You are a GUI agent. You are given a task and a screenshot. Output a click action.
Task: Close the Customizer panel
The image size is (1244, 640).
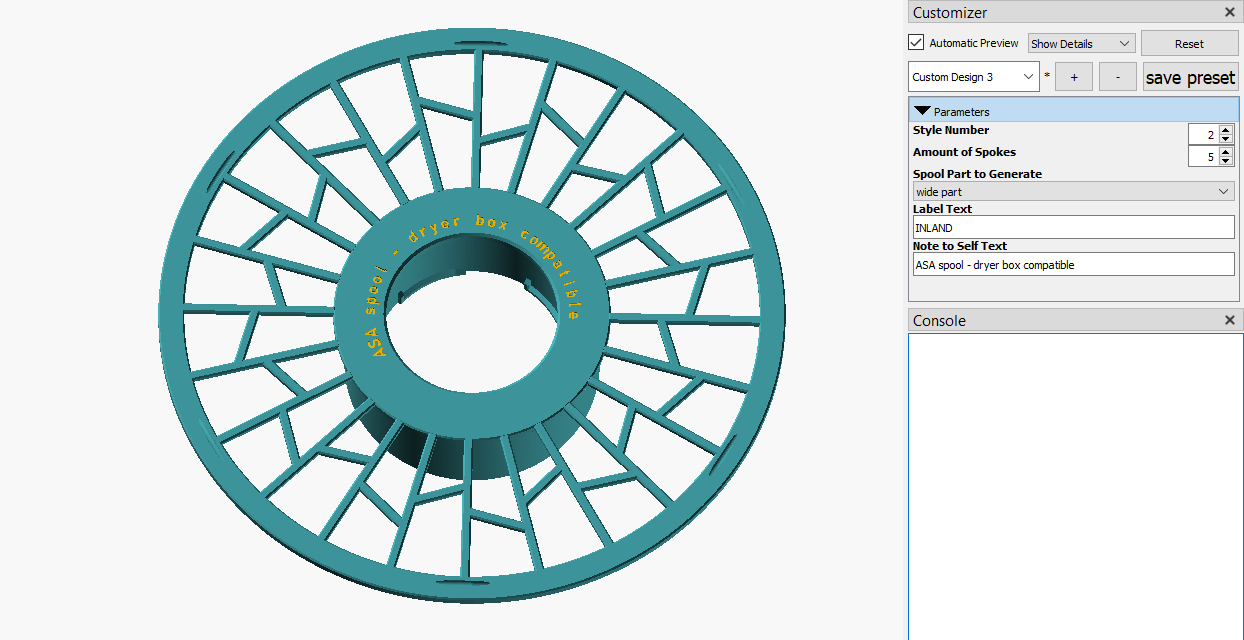1230,13
